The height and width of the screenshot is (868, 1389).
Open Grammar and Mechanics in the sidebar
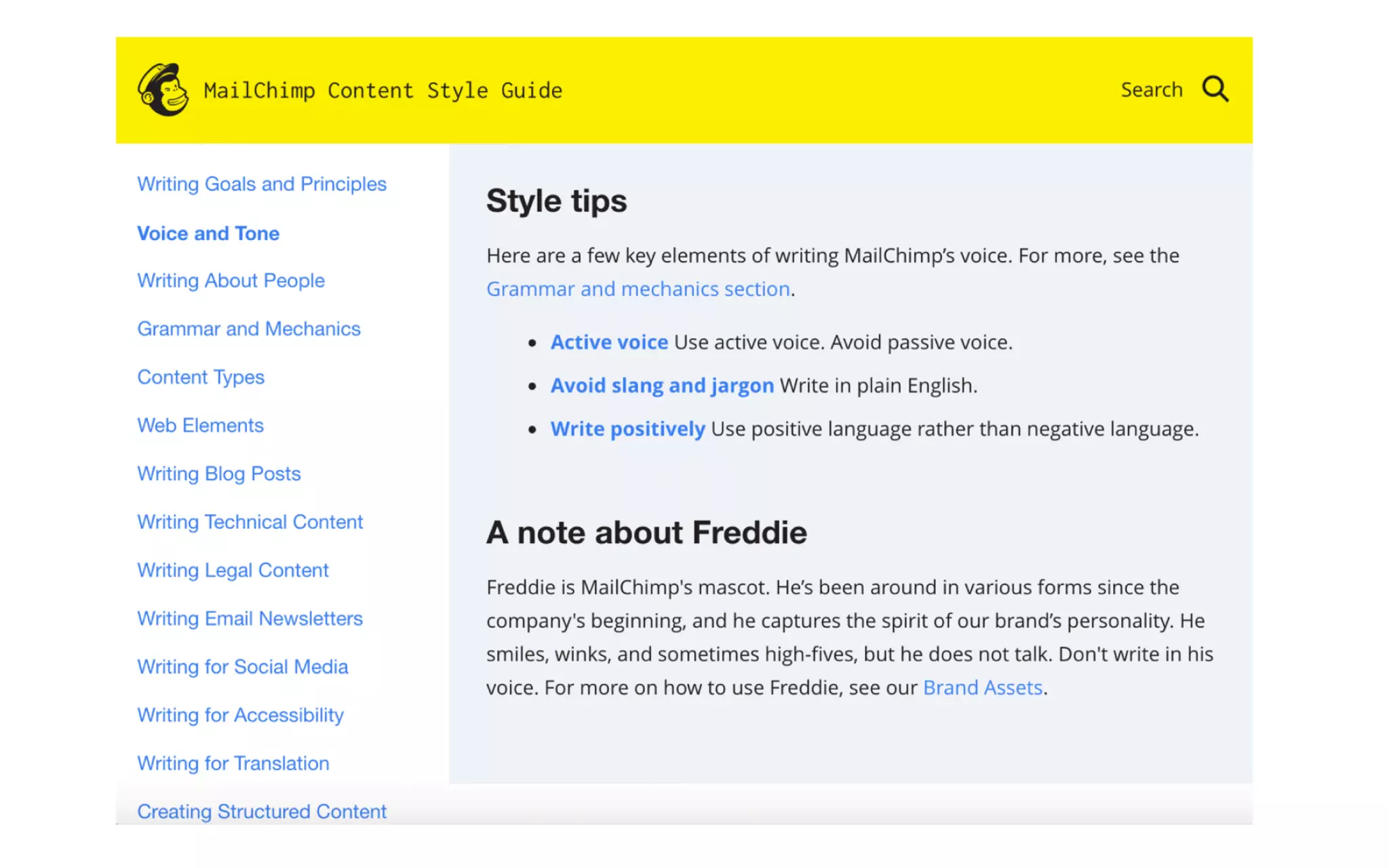click(249, 329)
